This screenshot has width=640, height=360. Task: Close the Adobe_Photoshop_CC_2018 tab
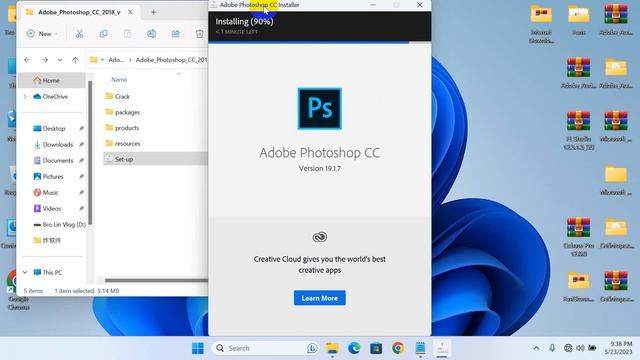pos(130,12)
